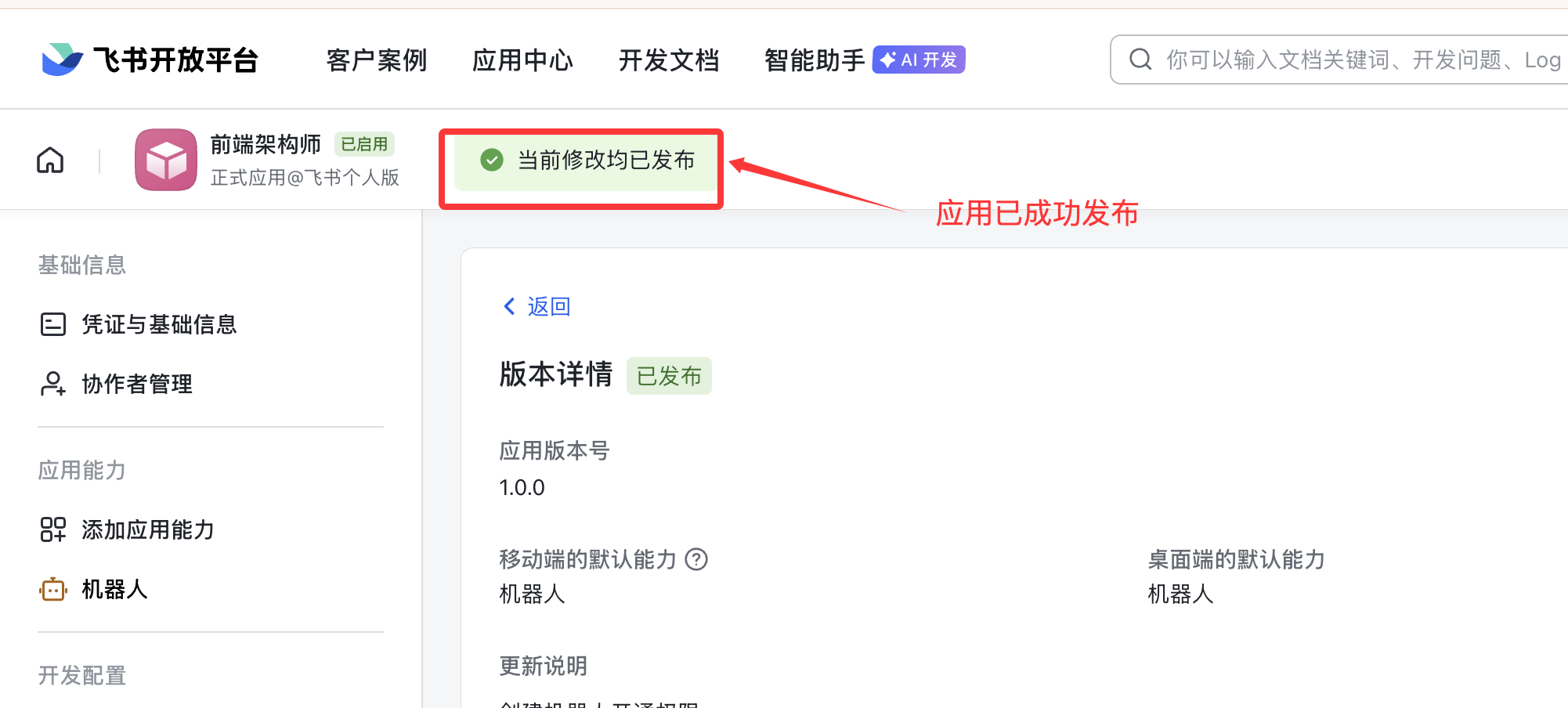Viewport: 1568px width, 708px height.
Task: Select the 凭证与基础信息 sidebar icon
Action: click(52, 323)
